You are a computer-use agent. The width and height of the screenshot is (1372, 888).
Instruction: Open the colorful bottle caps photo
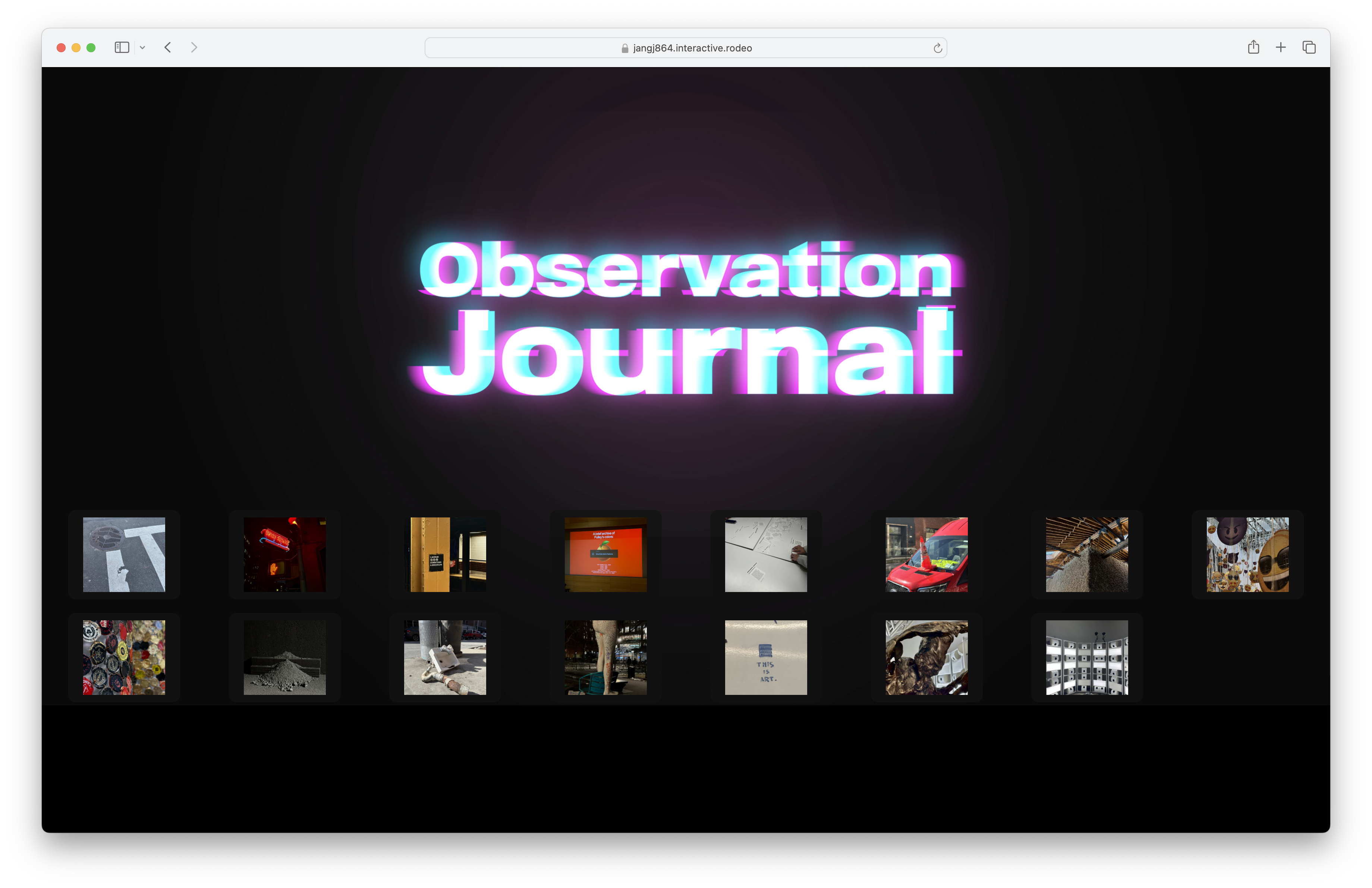(x=124, y=657)
